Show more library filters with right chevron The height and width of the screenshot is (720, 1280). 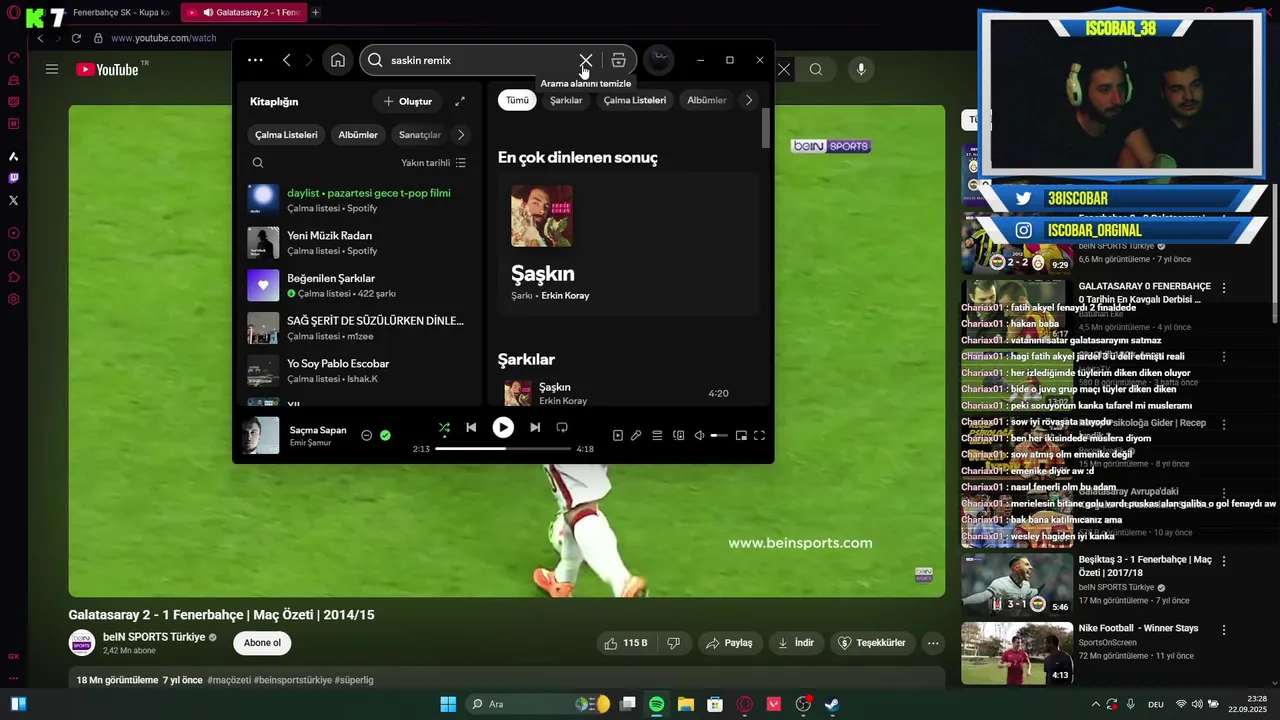[461, 135]
